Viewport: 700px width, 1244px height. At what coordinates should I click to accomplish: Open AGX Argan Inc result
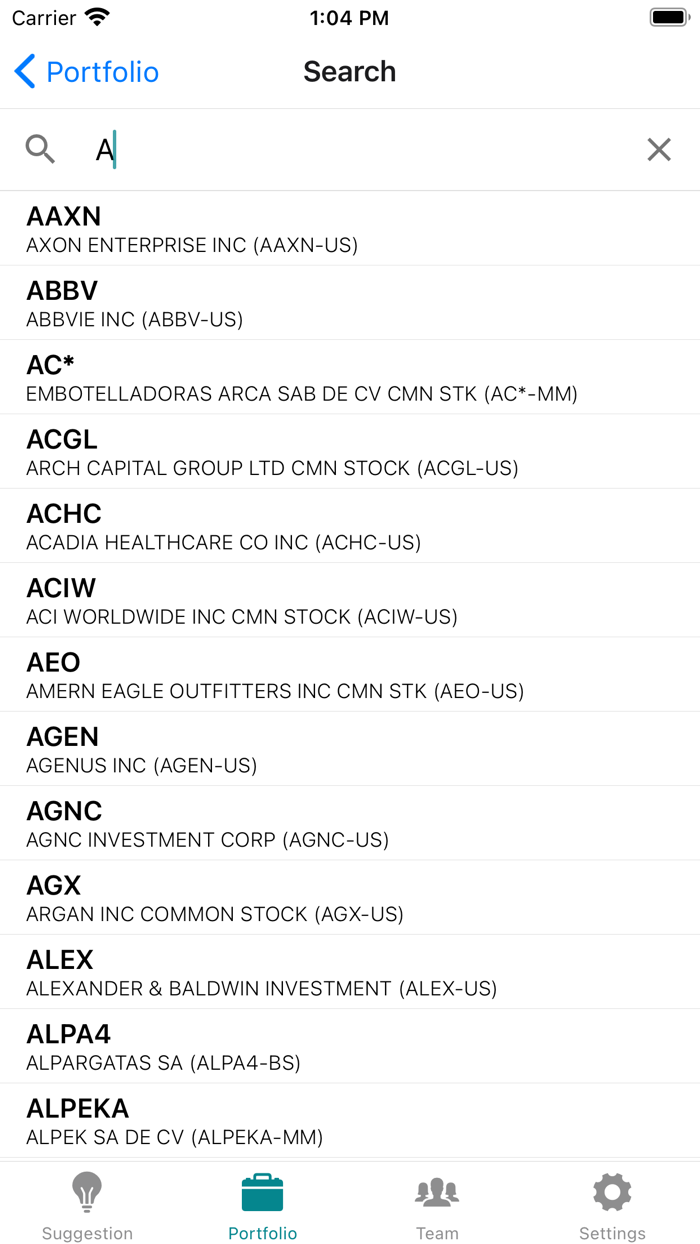click(x=350, y=898)
